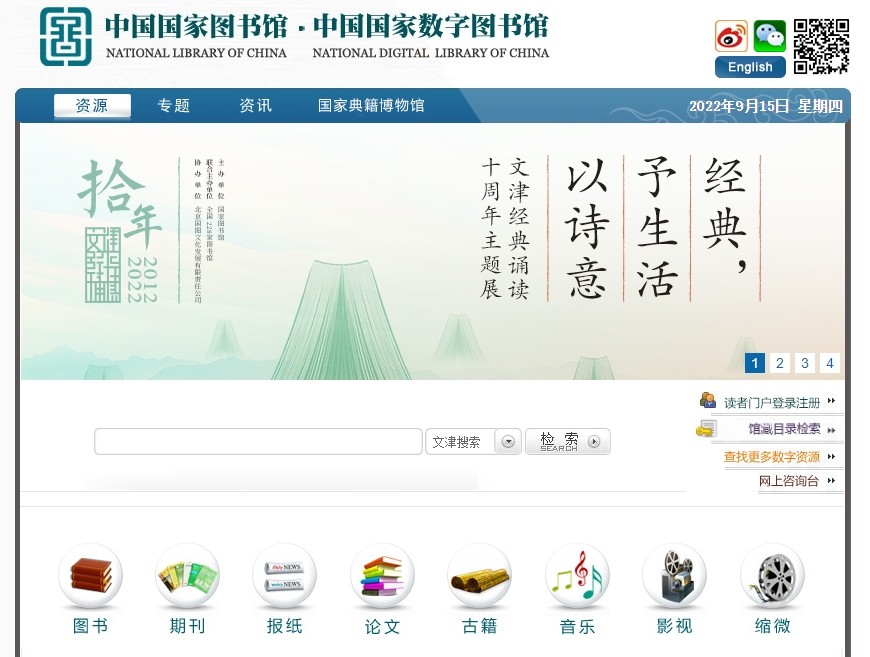Click the catalog search key icon
This screenshot has width=870, height=657.
[706, 428]
